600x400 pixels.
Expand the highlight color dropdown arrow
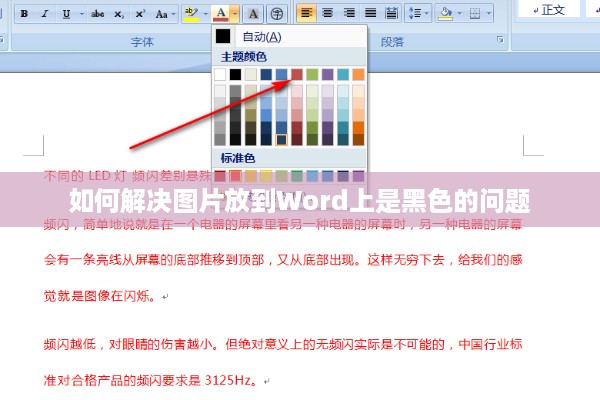pyautogui.click(x=205, y=14)
